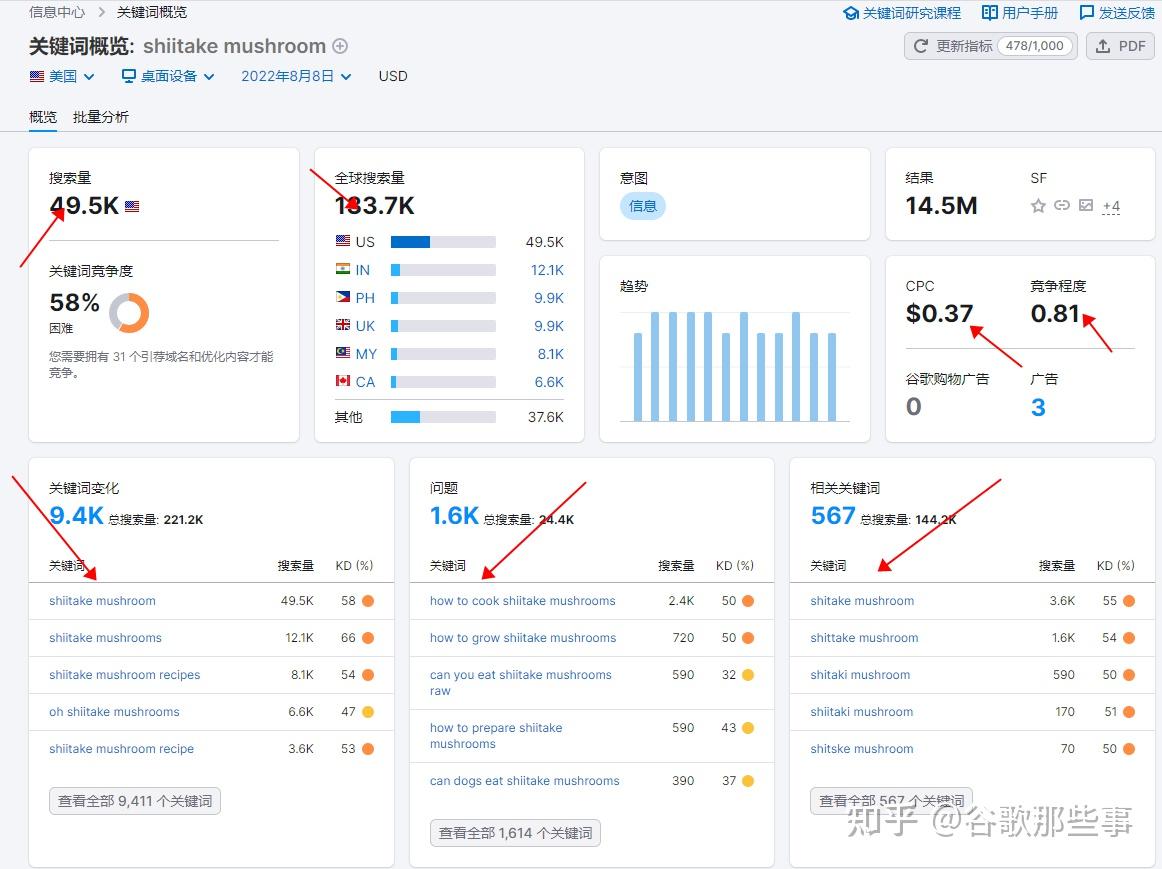This screenshot has height=869, width=1162.
Task: Click the +4 more SERP features indicator
Action: tap(1111, 206)
